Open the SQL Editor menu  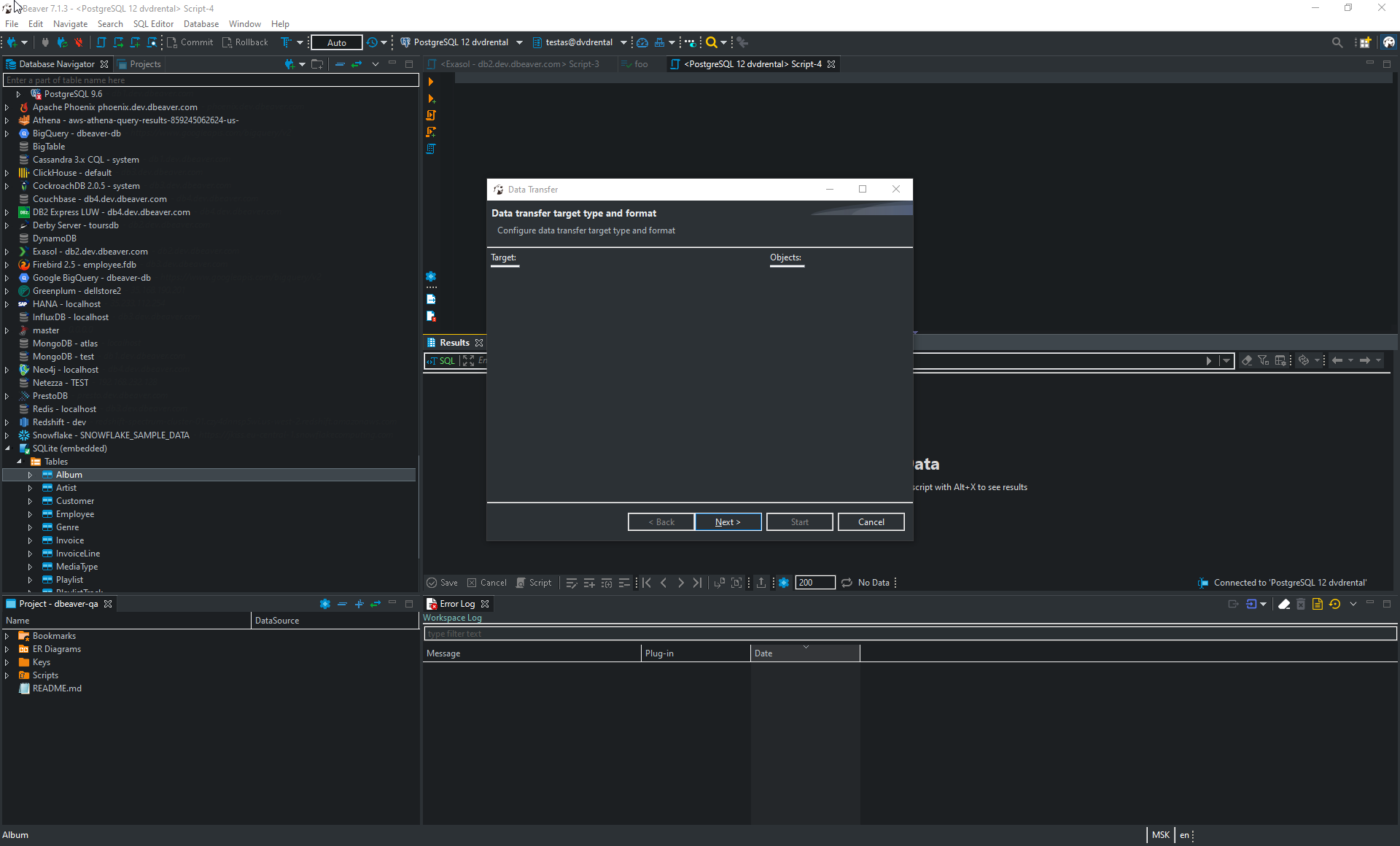tap(153, 23)
